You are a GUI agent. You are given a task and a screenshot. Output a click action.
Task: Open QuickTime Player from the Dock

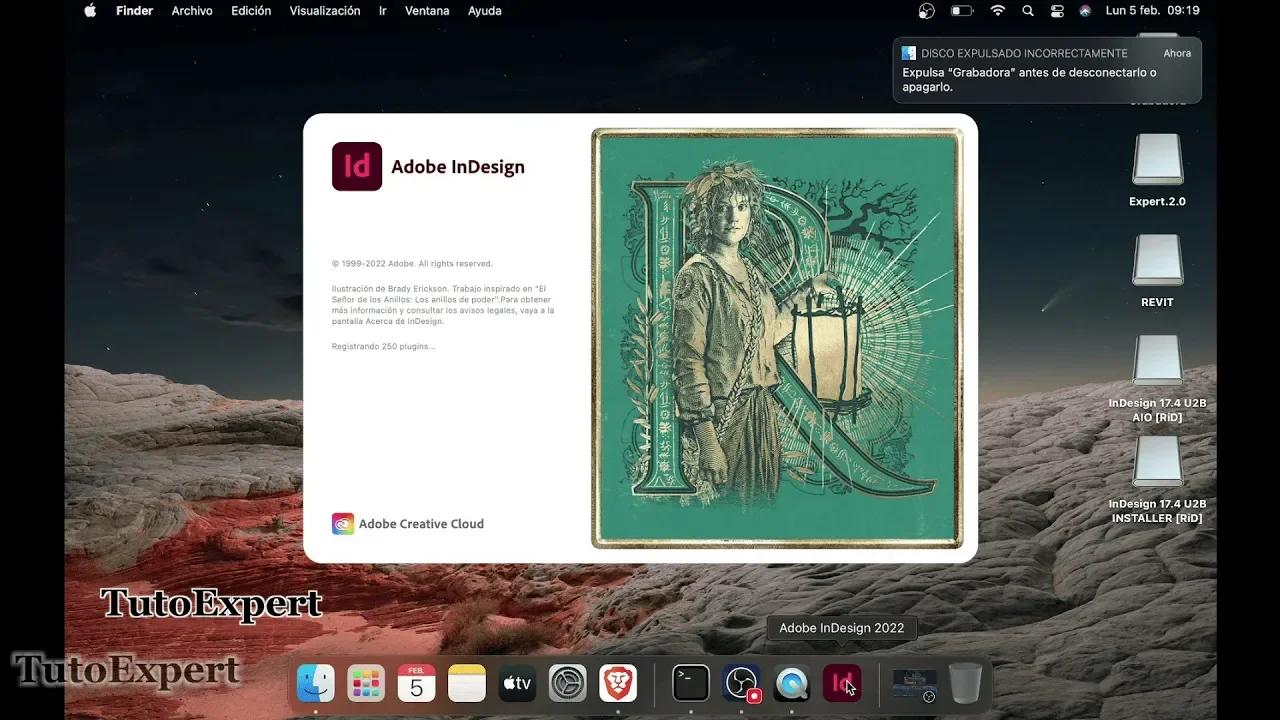coord(791,683)
